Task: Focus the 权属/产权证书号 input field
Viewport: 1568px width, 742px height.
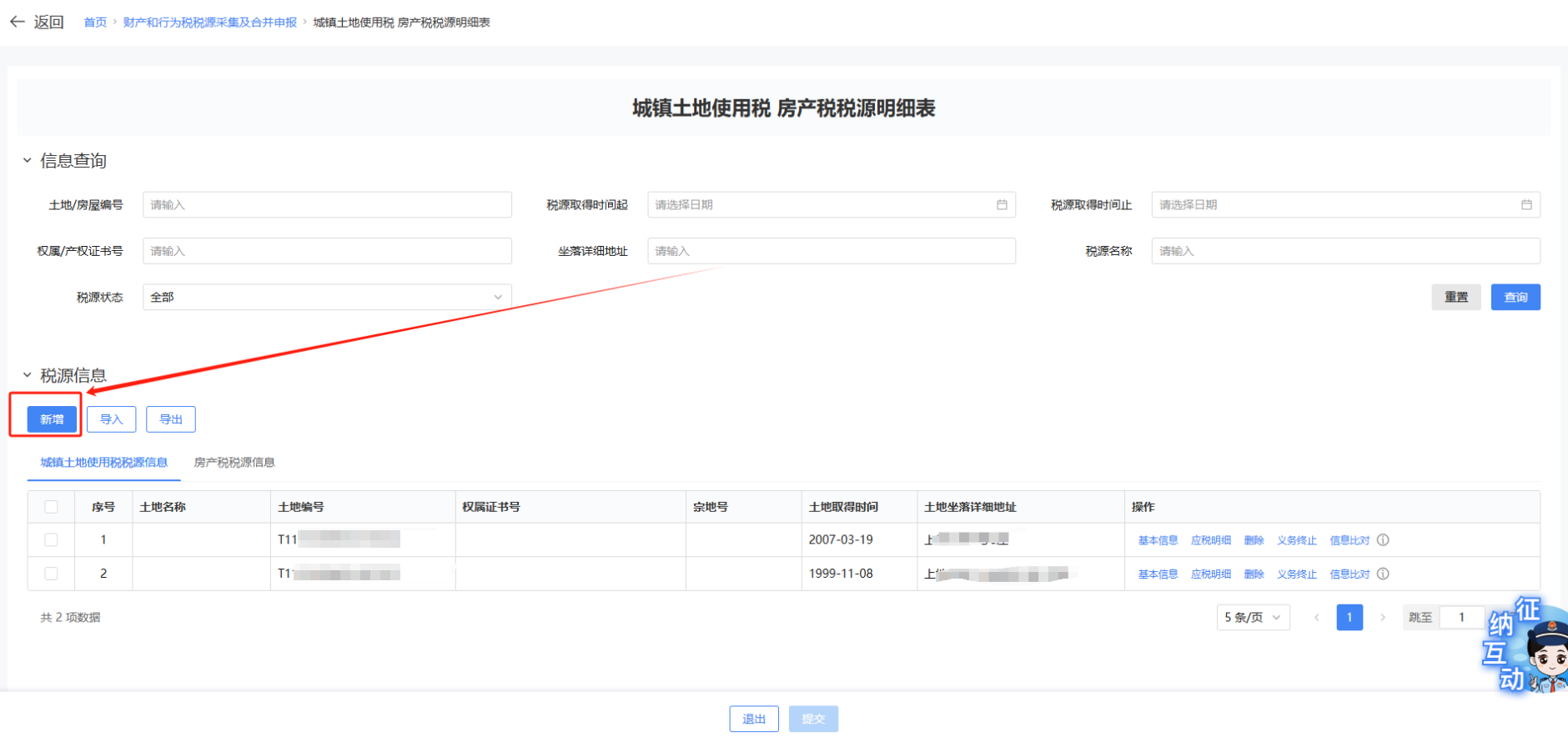Action: (x=327, y=251)
